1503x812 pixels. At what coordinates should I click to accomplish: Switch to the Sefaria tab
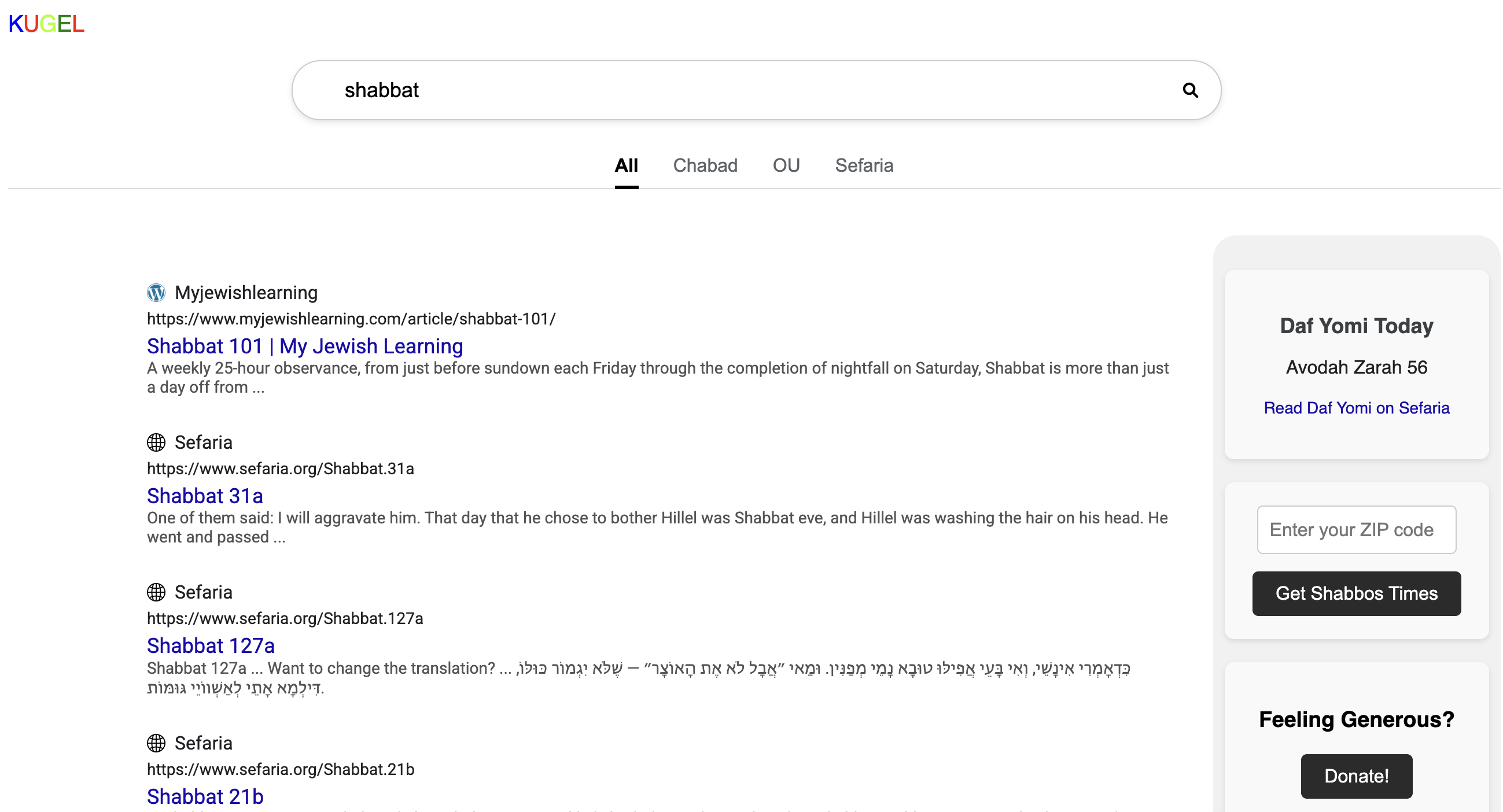click(x=864, y=165)
